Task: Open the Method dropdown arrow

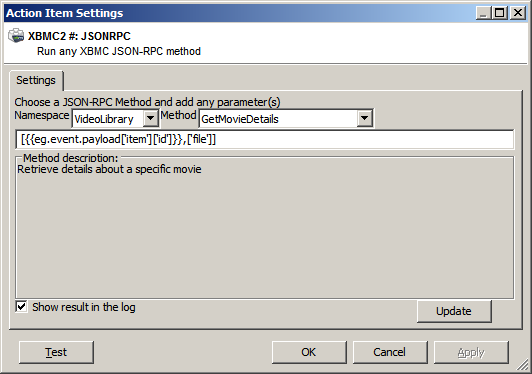Action: [364, 119]
